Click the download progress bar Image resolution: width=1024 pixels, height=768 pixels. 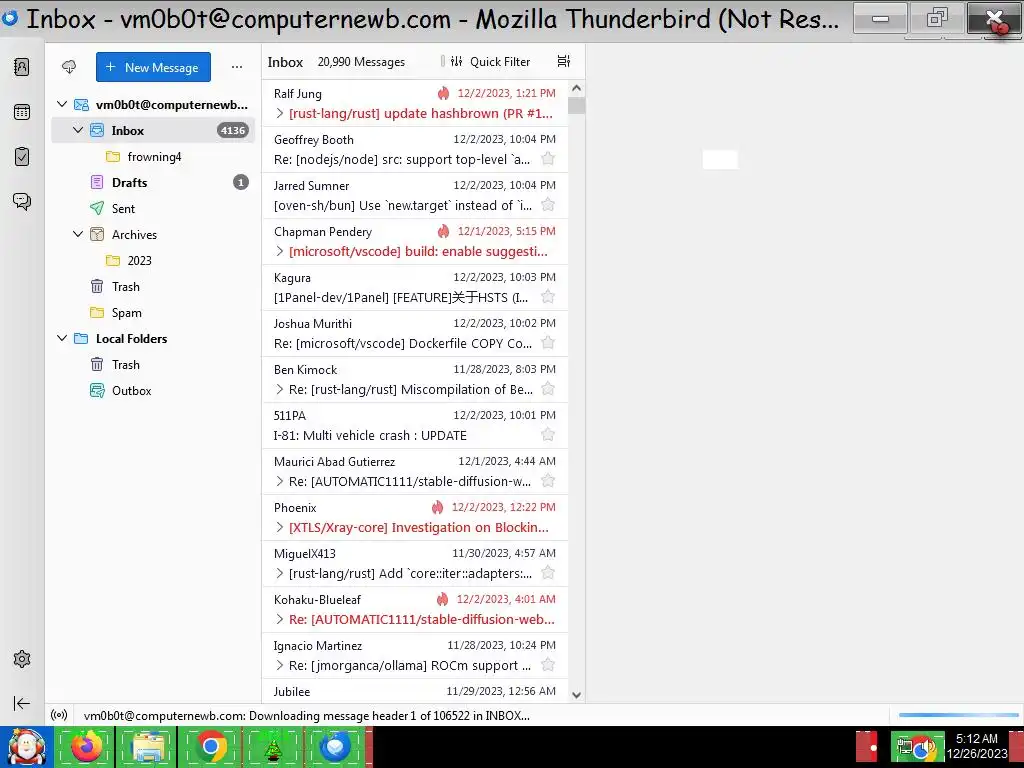coord(958,715)
